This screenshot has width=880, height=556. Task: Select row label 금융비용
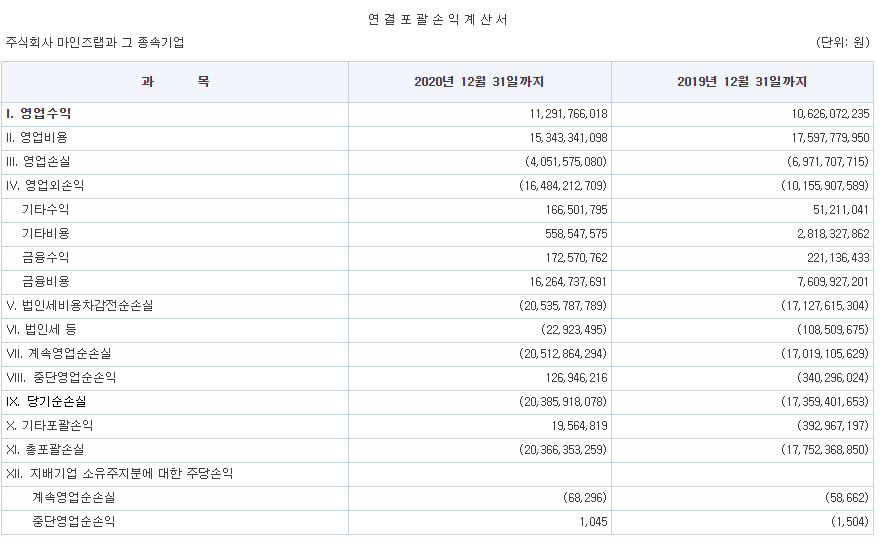point(45,282)
